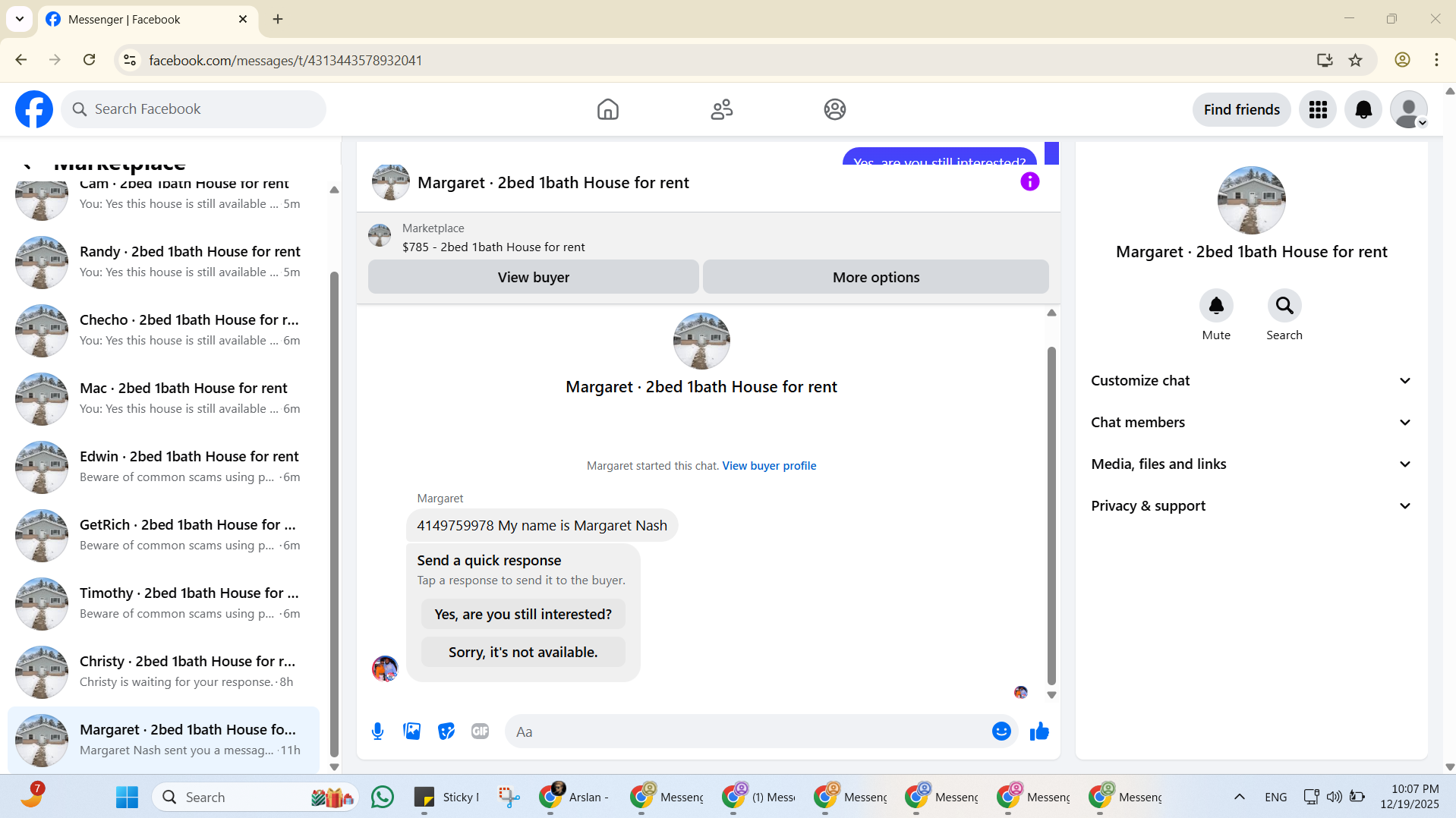Select the Messenger | Facebook browser tab

[x=148, y=19]
